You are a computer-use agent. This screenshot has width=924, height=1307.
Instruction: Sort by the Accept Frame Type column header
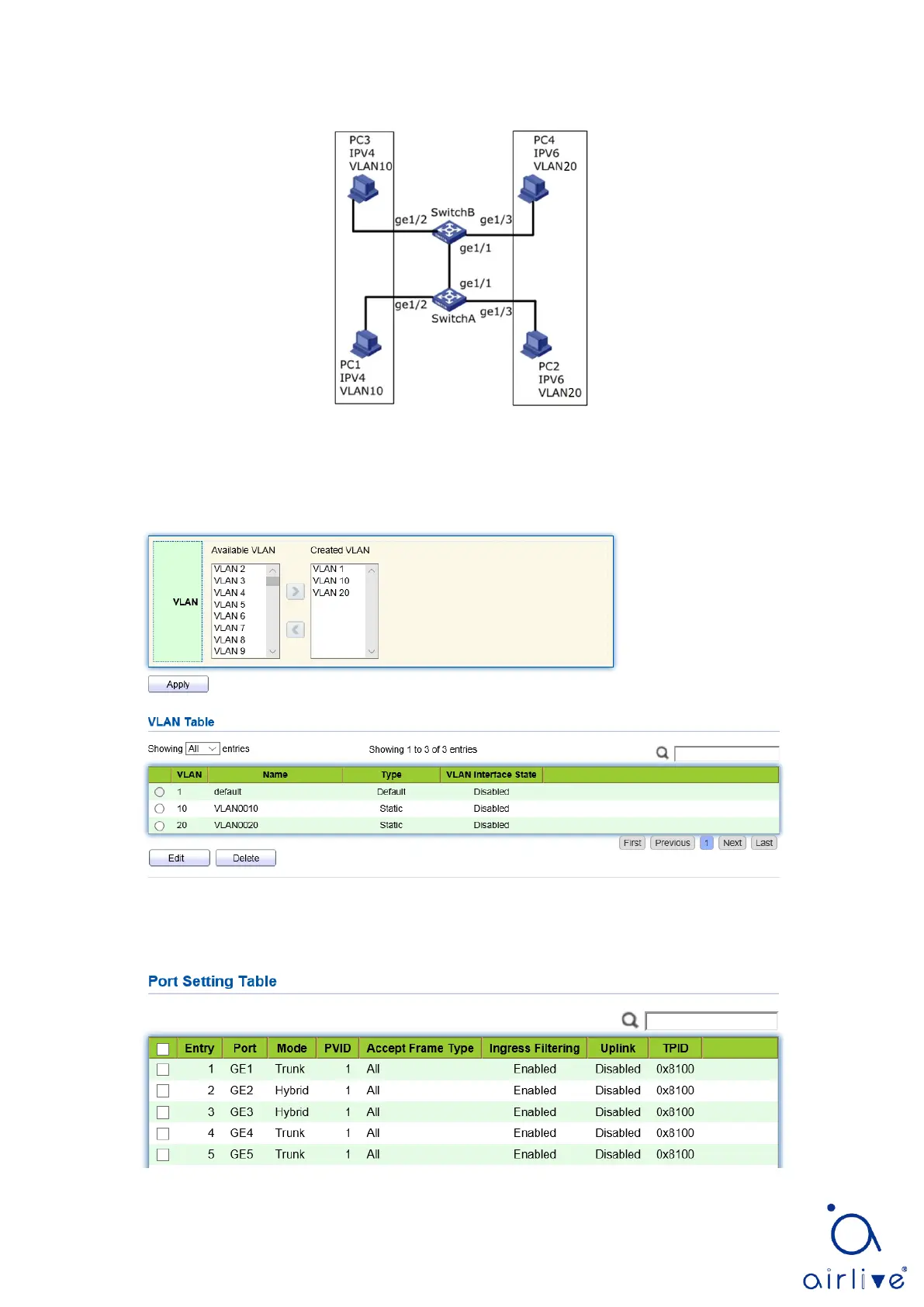click(420, 1049)
